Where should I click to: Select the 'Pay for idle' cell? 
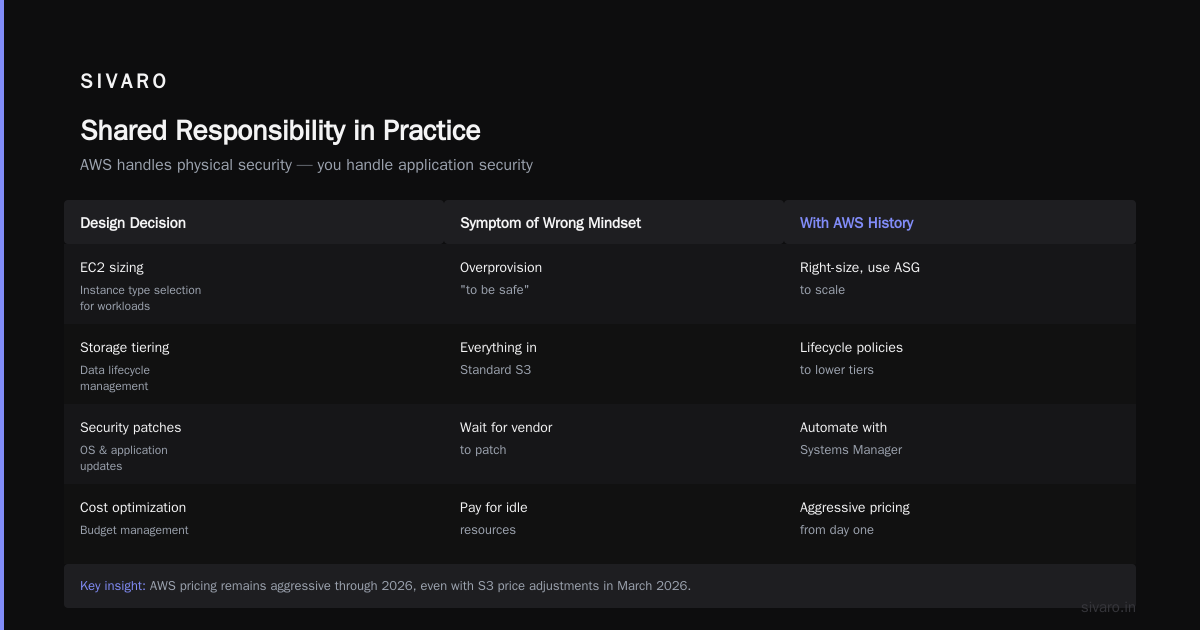click(494, 508)
